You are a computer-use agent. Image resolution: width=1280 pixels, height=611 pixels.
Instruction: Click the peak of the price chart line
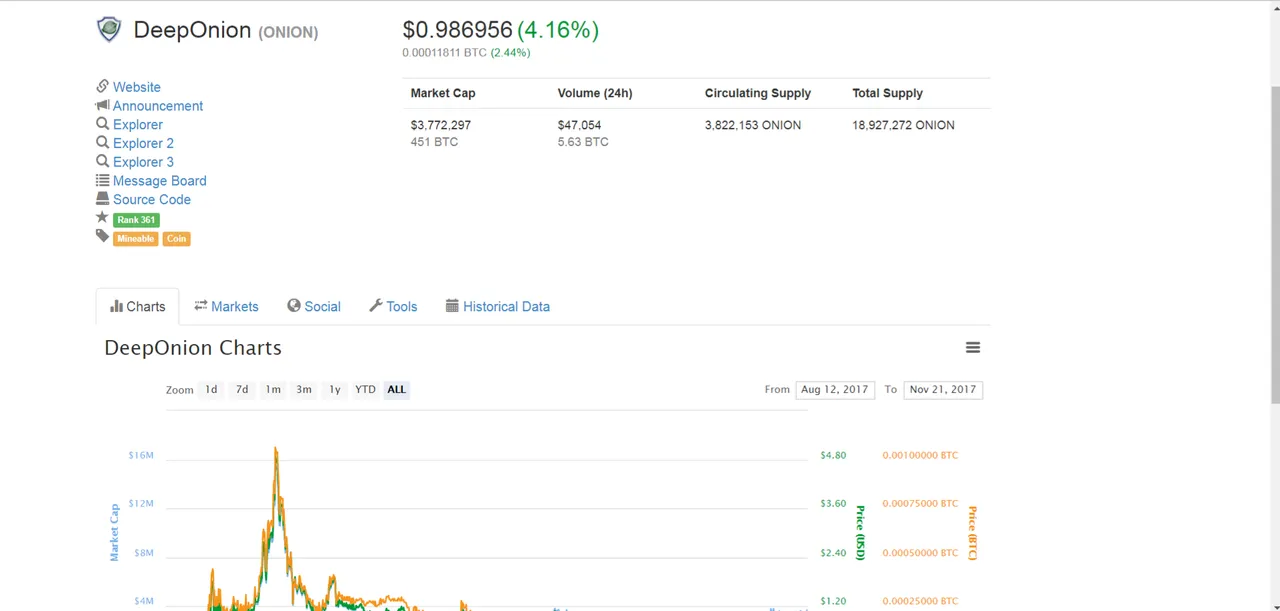[276, 449]
